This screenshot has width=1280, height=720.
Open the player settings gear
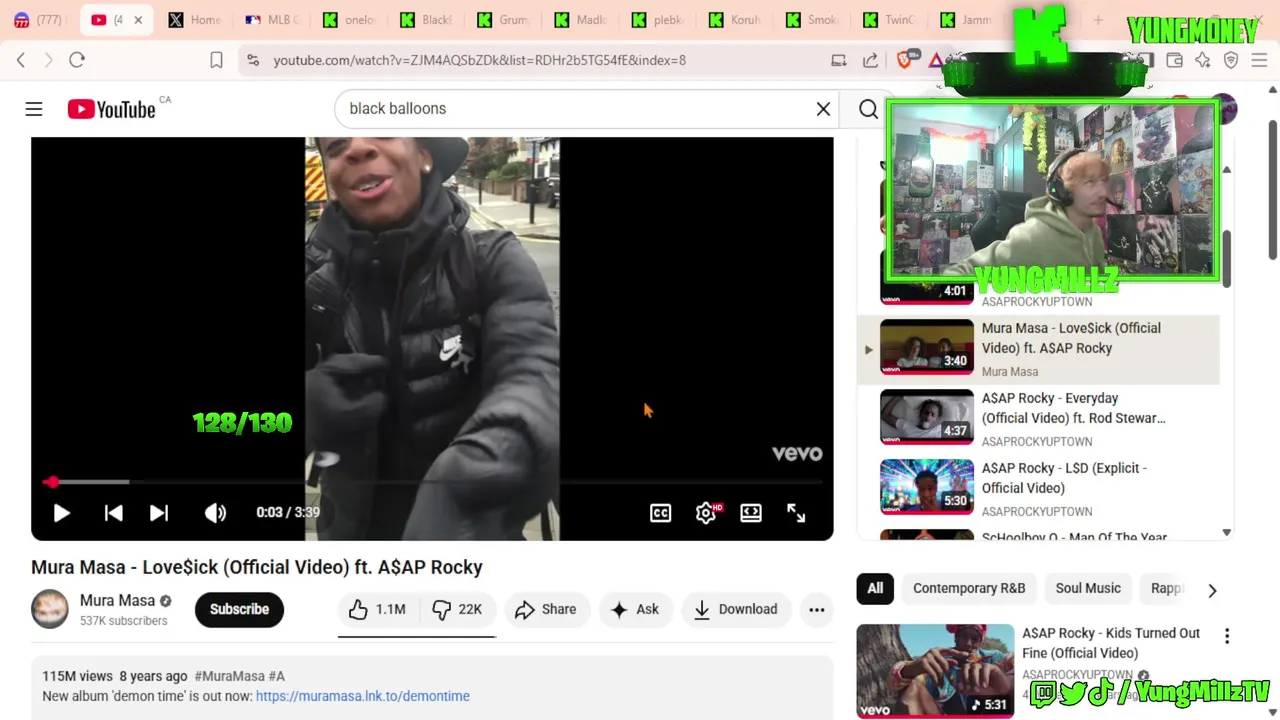coord(706,513)
